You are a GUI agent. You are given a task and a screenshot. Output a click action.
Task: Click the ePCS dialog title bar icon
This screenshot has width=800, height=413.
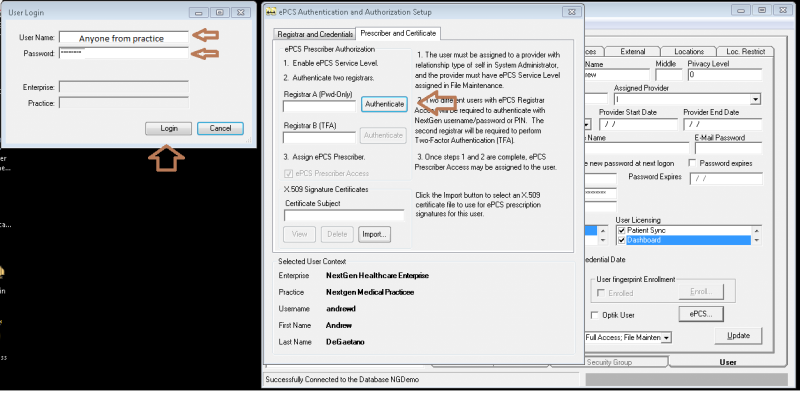[x=271, y=12]
